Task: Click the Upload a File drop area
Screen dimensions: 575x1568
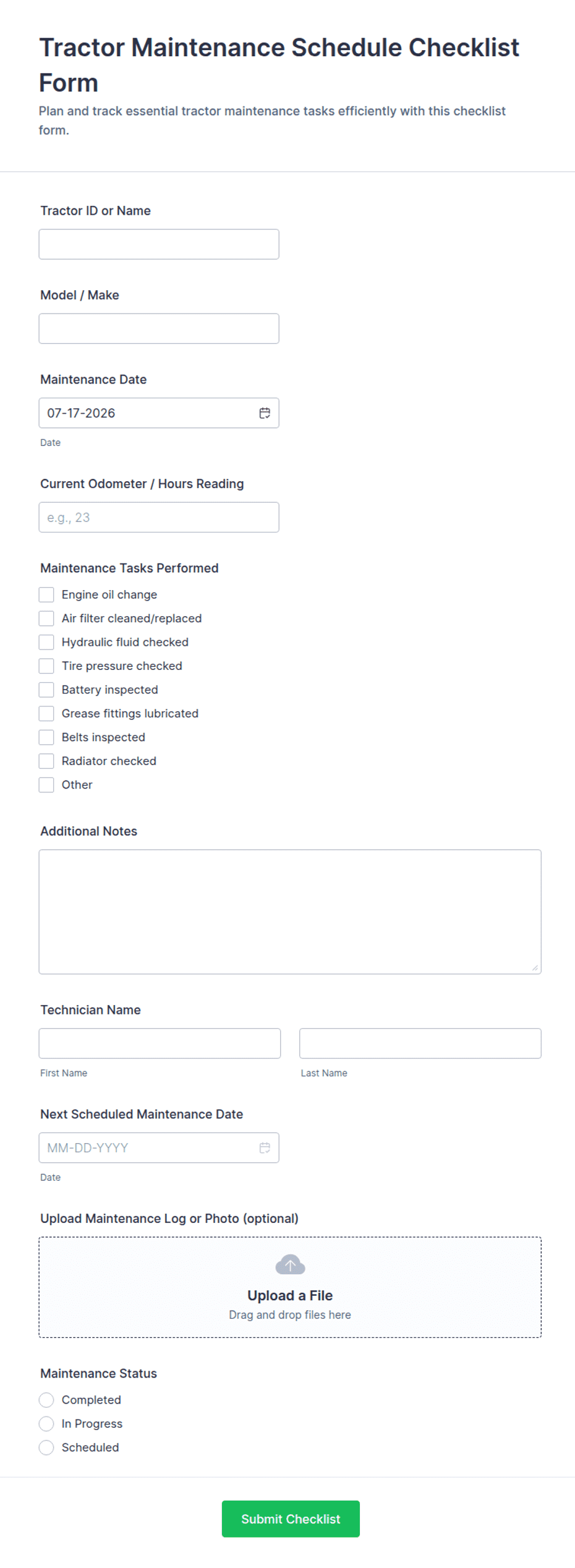Action: pyautogui.click(x=290, y=1288)
